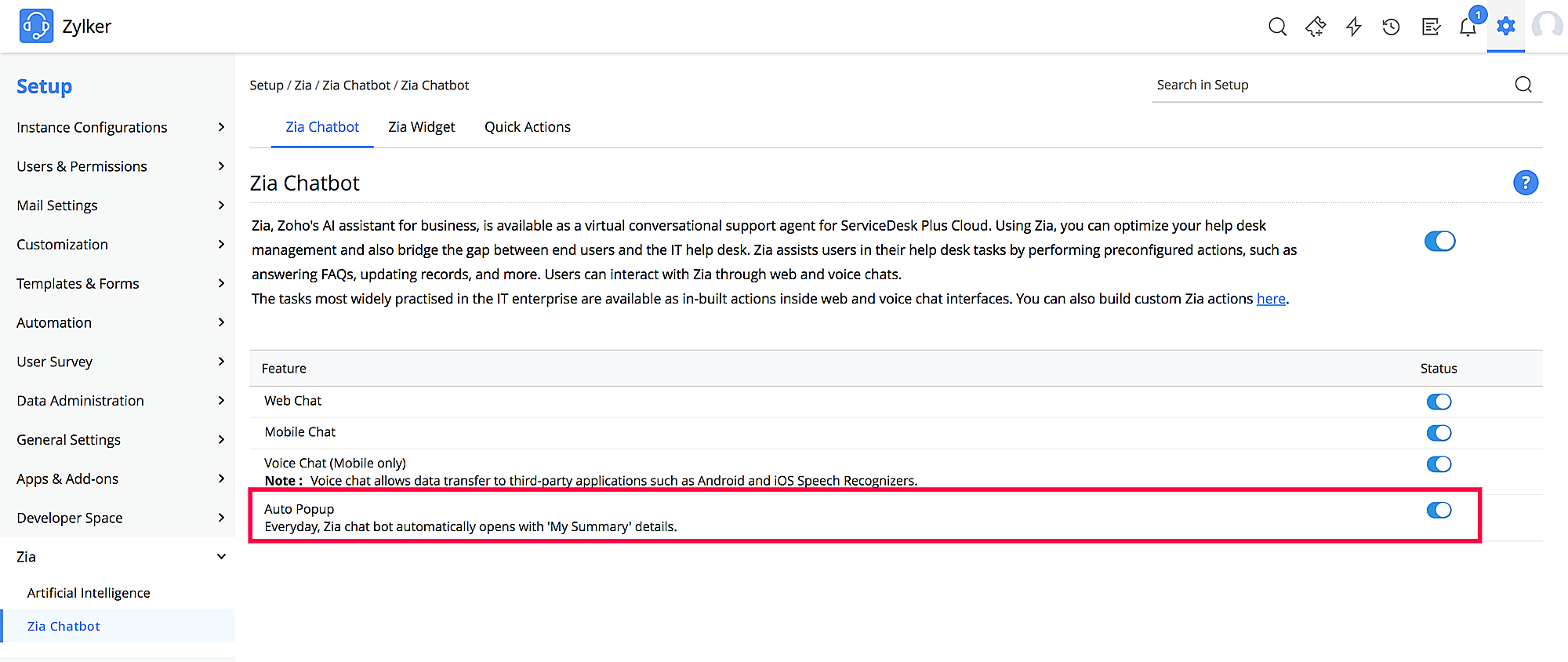Disable the Mobile Chat toggle
This screenshot has height=662, width=1568.
tap(1439, 433)
